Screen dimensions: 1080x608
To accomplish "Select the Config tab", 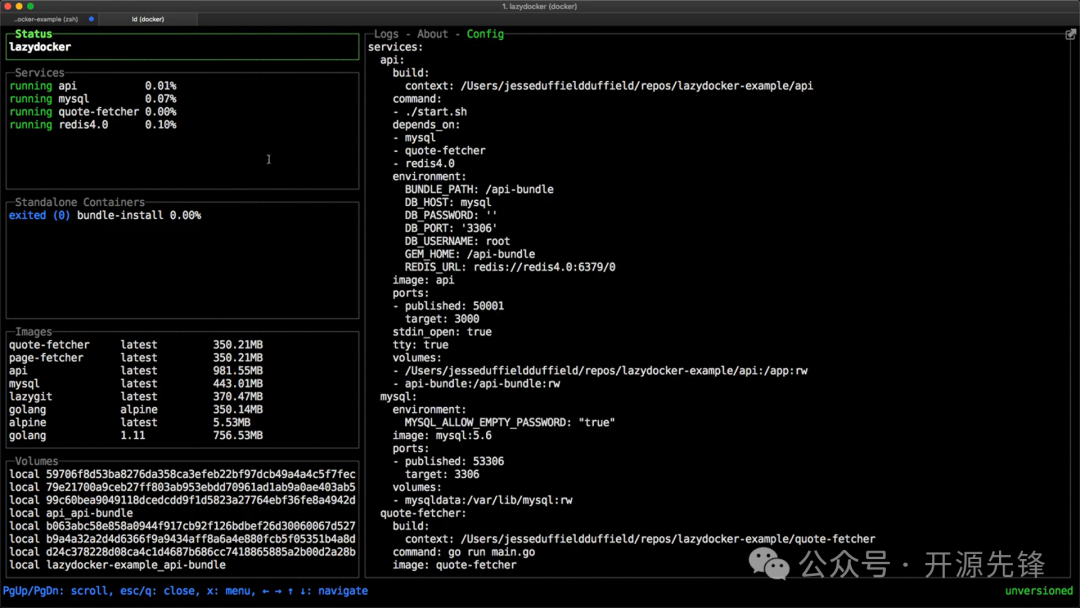I will [x=485, y=34].
